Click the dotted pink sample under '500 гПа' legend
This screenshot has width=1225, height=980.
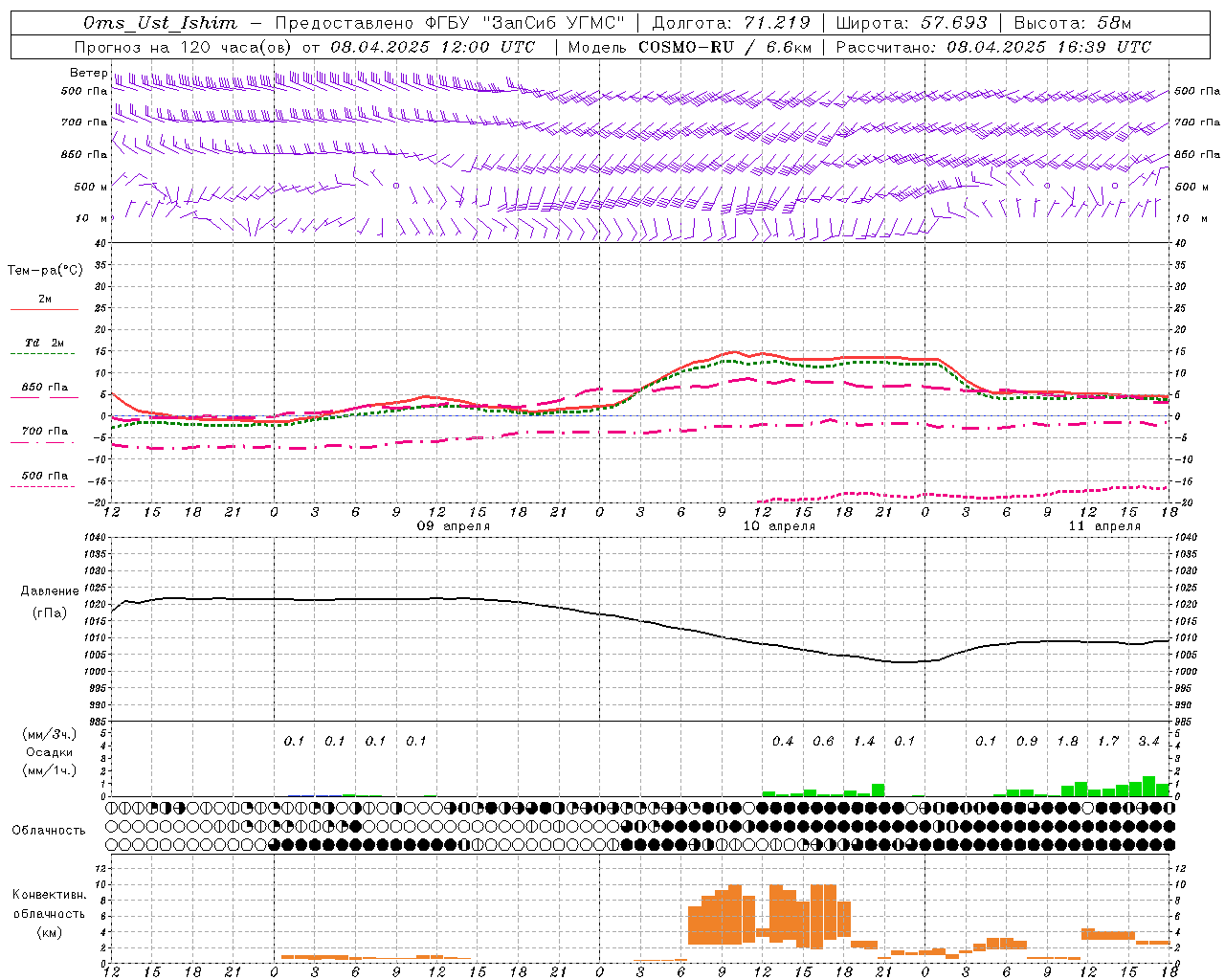pyautogui.click(x=43, y=487)
